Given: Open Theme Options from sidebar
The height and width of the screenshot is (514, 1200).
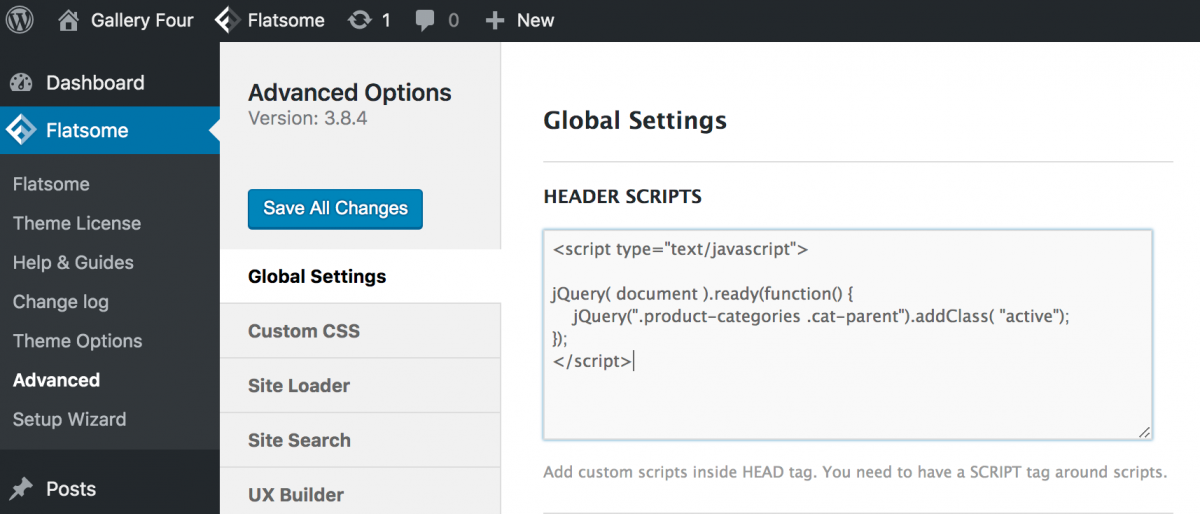Looking at the screenshot, I should [77, 341].
